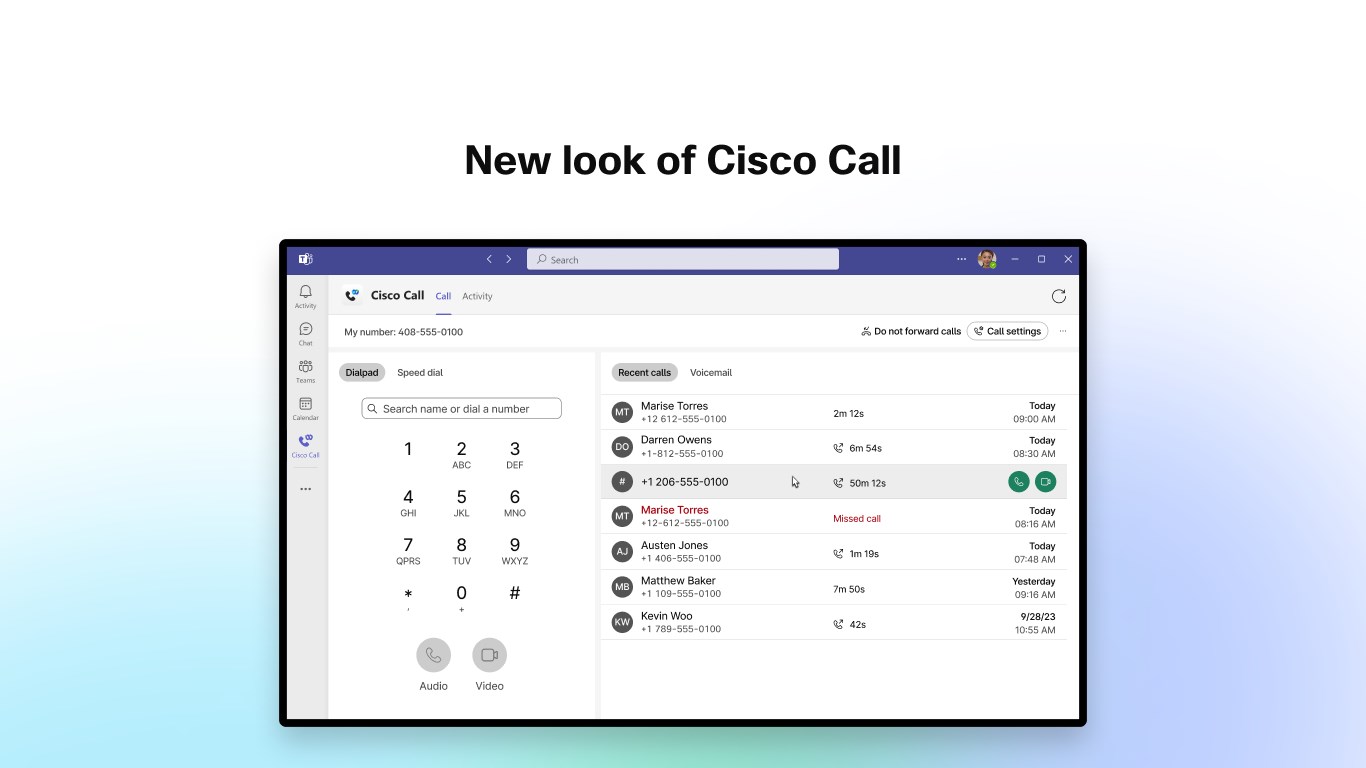Image resolution: width=1366 pixels, height=768 pixels.
Task: Open Calendar in the sidebar
Action: [x=305, y=408]
